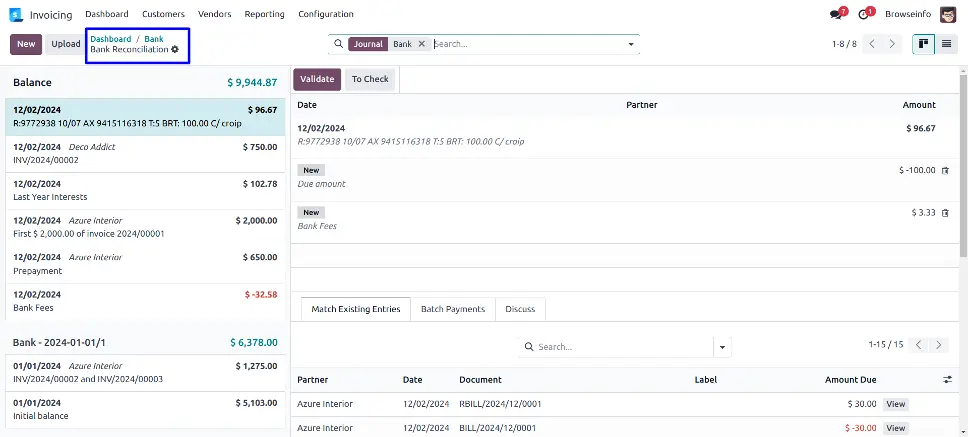Delete the Due amount line
This screenshot has width=968, height=437.
click(945, 170)
